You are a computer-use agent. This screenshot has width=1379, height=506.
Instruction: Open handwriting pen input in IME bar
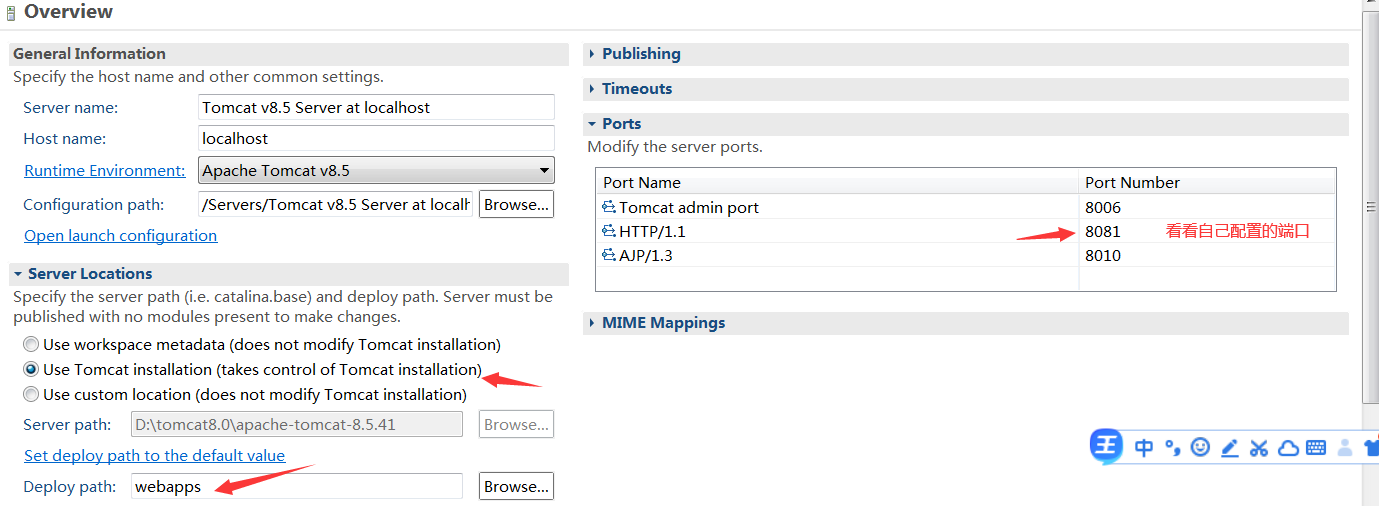click(x=1229, y=448)
